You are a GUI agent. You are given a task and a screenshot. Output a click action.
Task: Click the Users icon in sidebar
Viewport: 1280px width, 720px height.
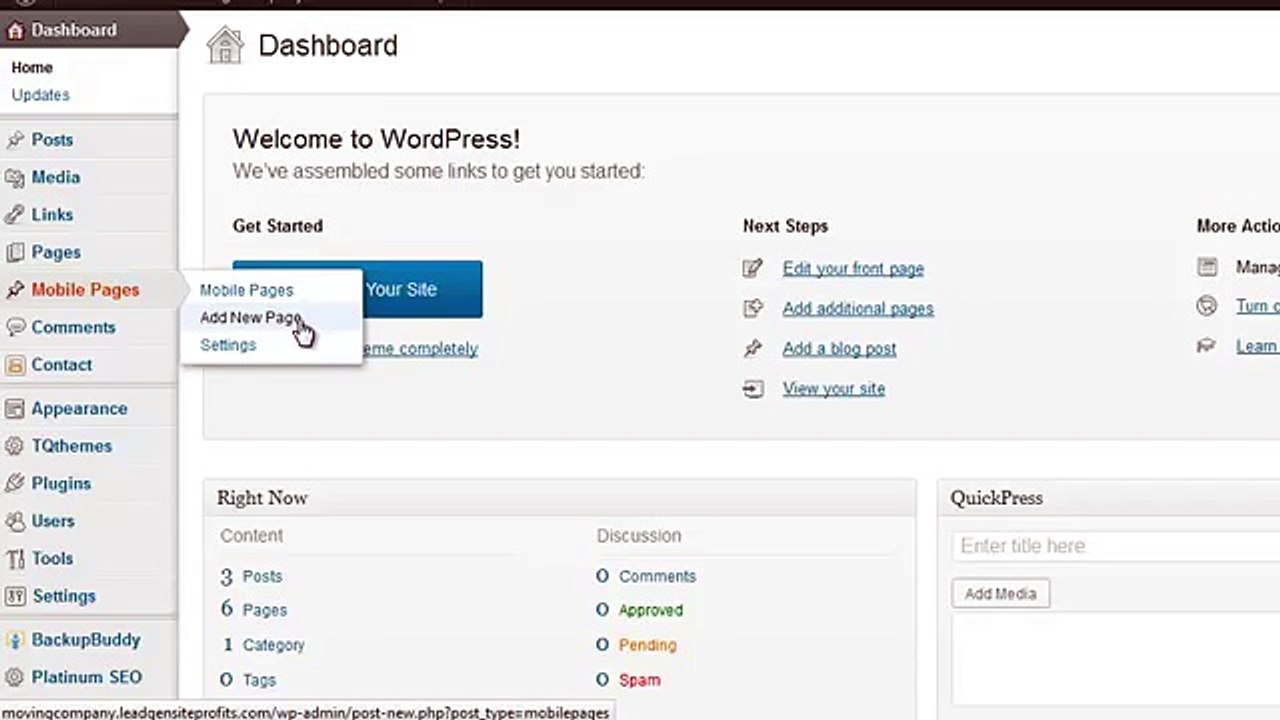(x=14, y=521)
